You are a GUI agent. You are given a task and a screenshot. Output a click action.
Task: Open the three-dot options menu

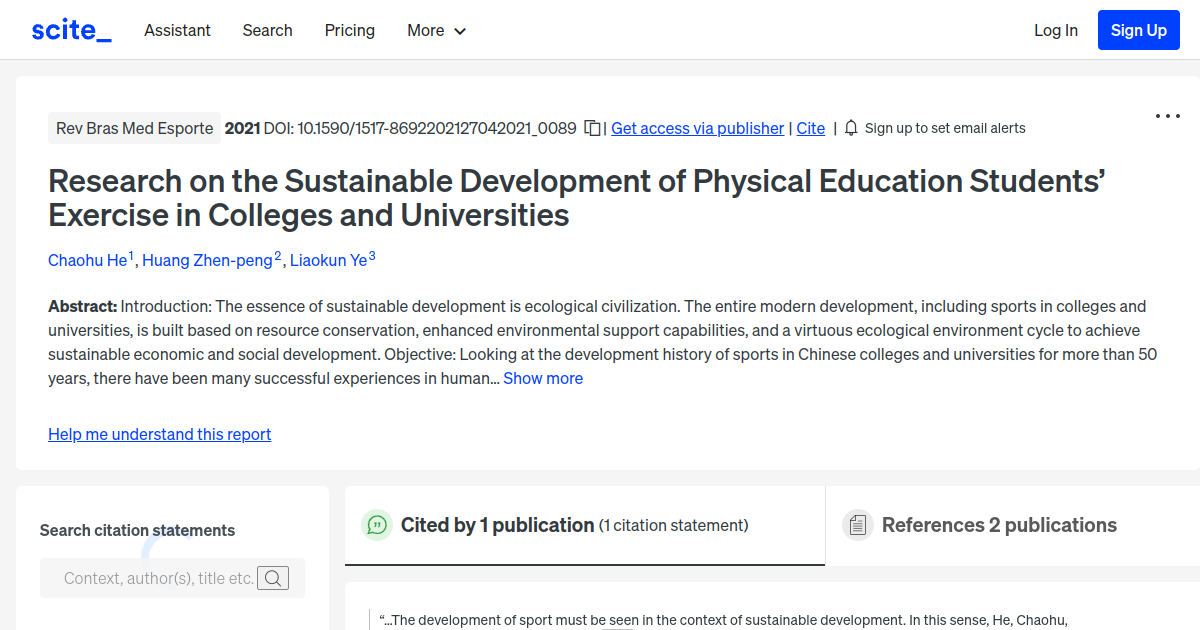(1167, 116)
